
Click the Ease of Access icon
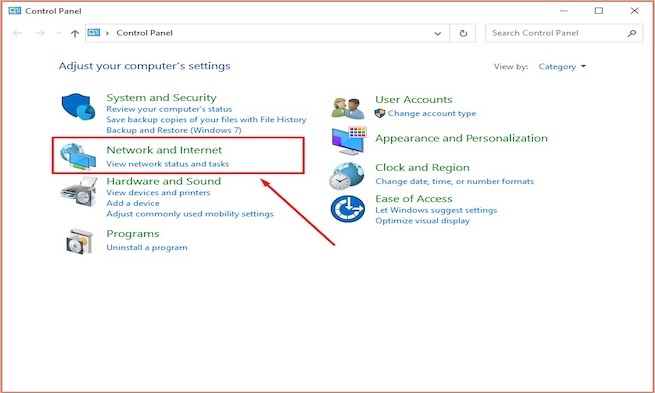coord(348,209)
